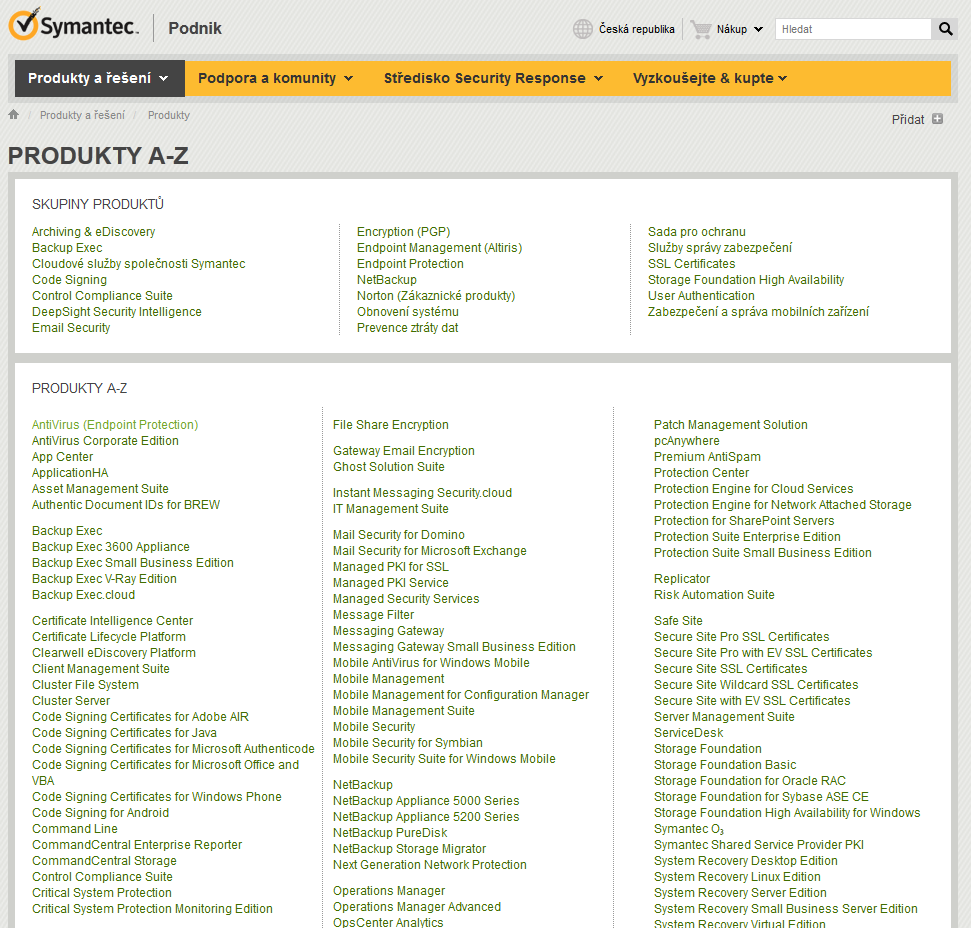Open AntiVirus (Endpoint Protection) product
This screenshot has height=928, width=971.
[115, 425]
